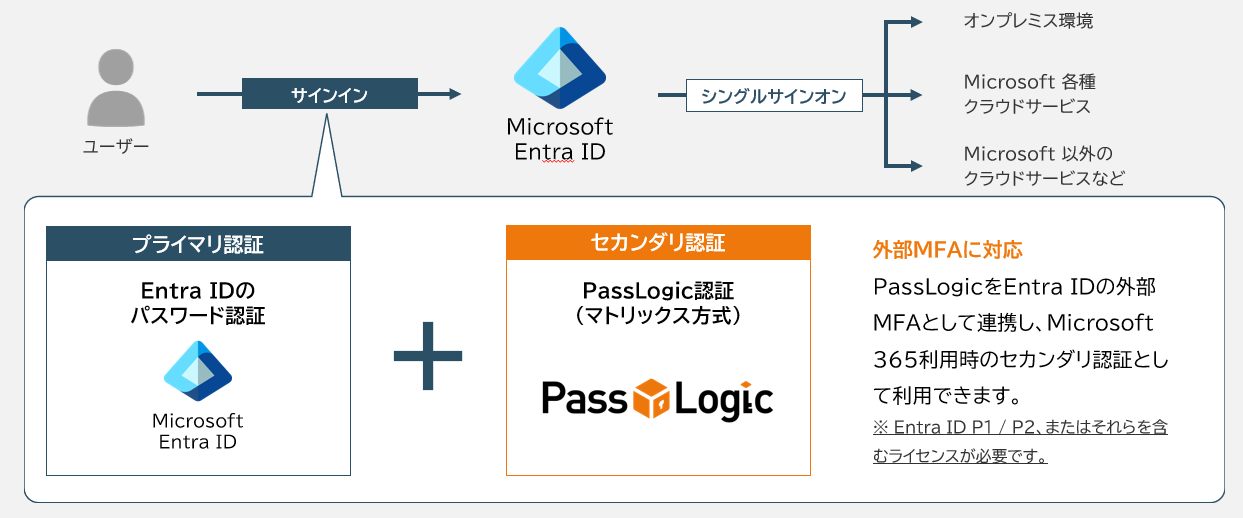This screenshot has height=518, width=1243.
Task: Select the セカンダリ認証 orange header
Action: (x=658, y=242)
